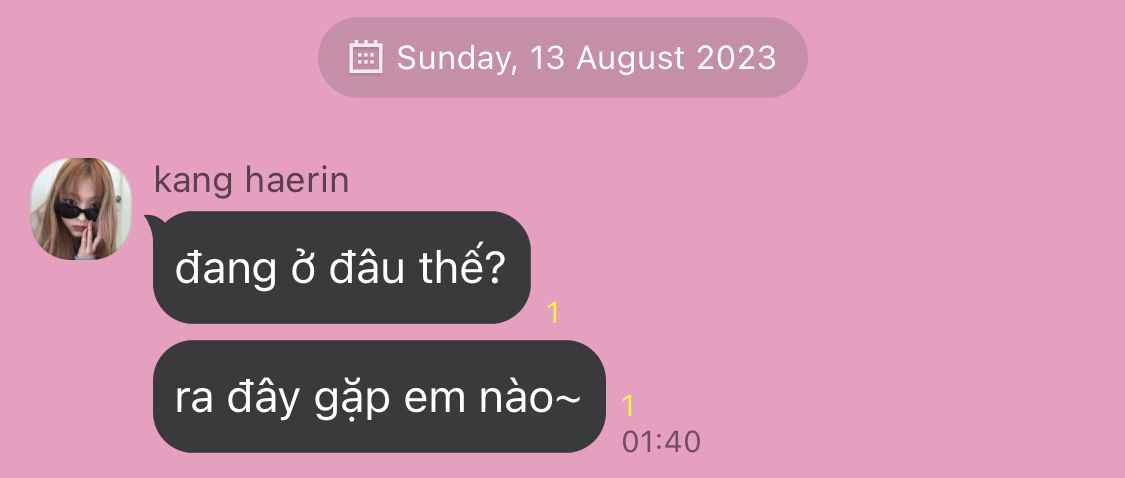Screen dimensions: 1125x478
Task: Click yellow unread count beside first message
Action: (x=552, y=313)
